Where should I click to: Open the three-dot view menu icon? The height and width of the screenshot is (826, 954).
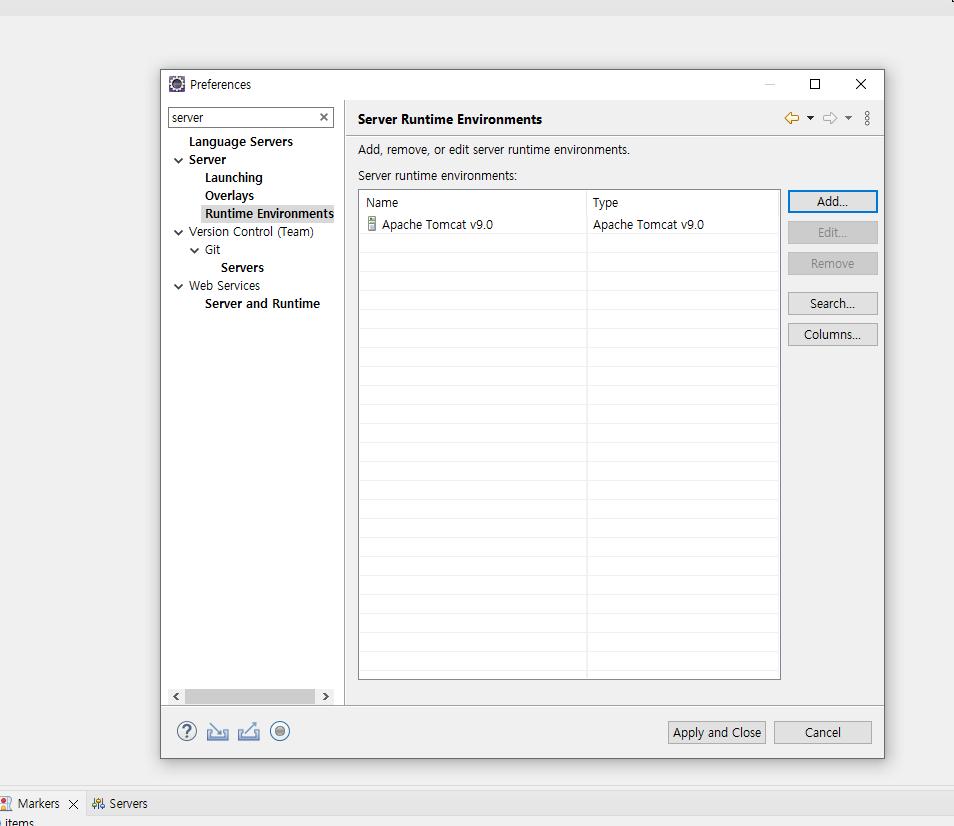coord(867,118)
